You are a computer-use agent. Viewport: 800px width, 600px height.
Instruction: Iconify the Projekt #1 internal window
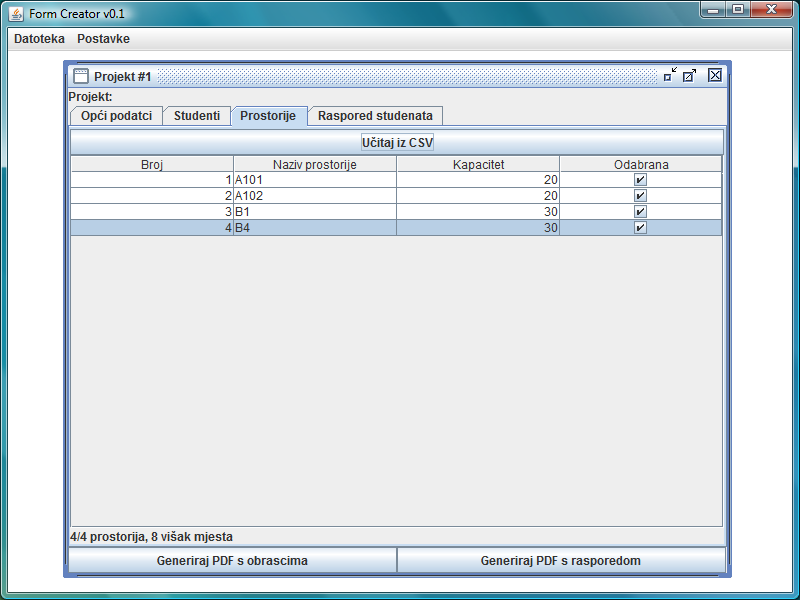pyautogui.click(x=669, y=75)
